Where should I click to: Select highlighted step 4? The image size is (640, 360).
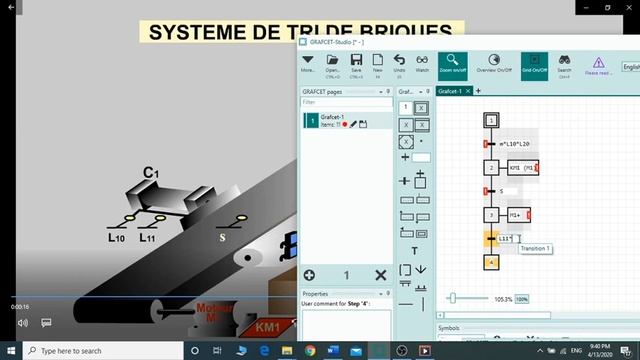coord(491,262)
